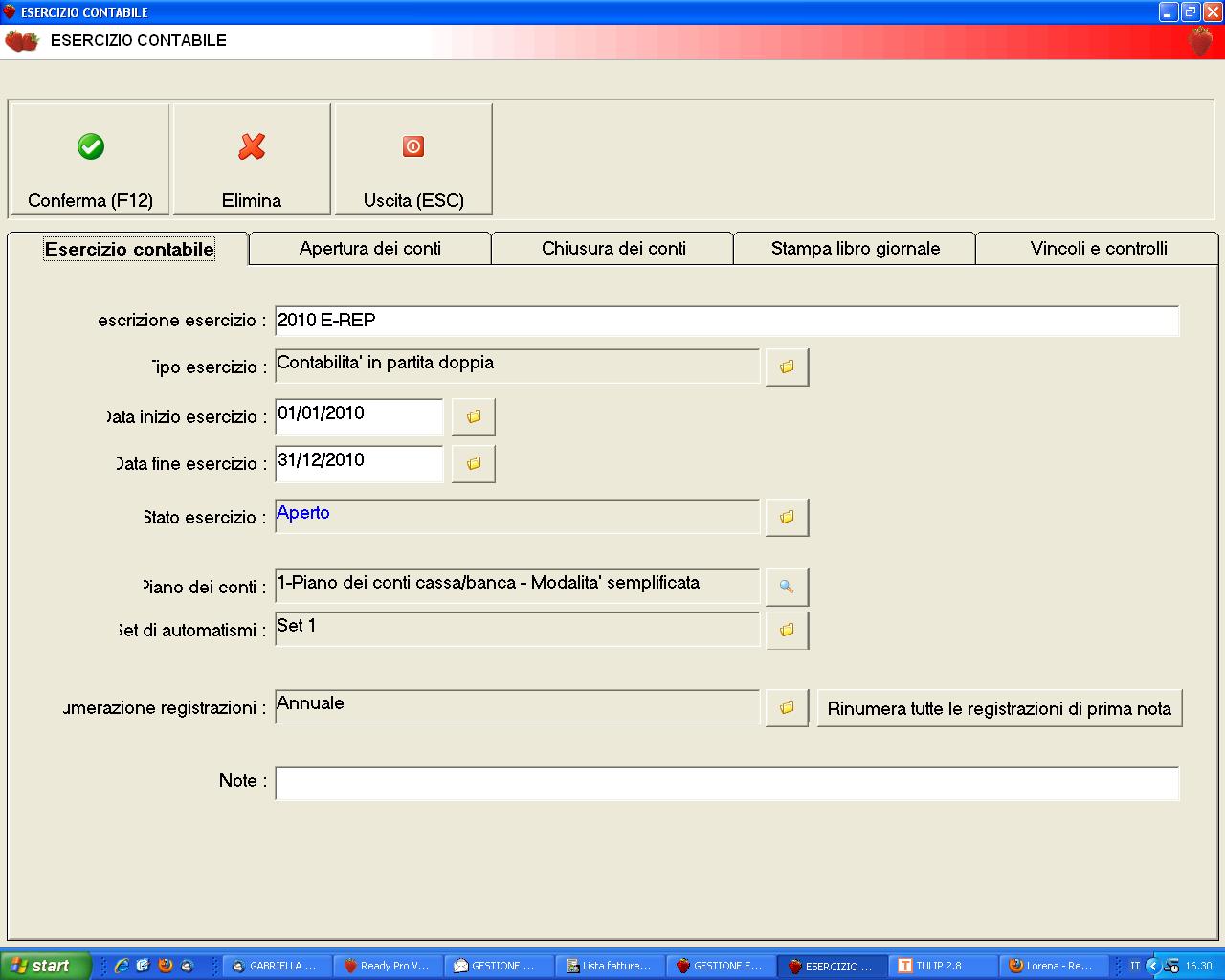Switch to the GABRIELLA taskbar window

278,966
